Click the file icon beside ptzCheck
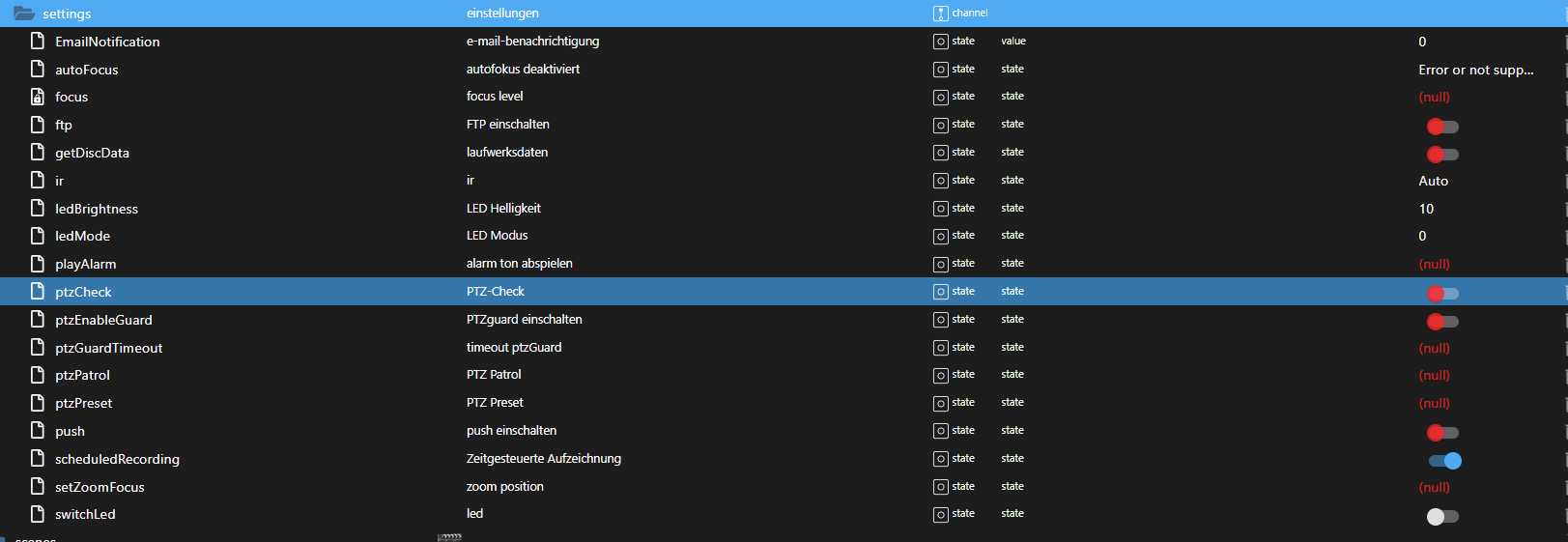The image size is (1568, 542). click(38, 291)
